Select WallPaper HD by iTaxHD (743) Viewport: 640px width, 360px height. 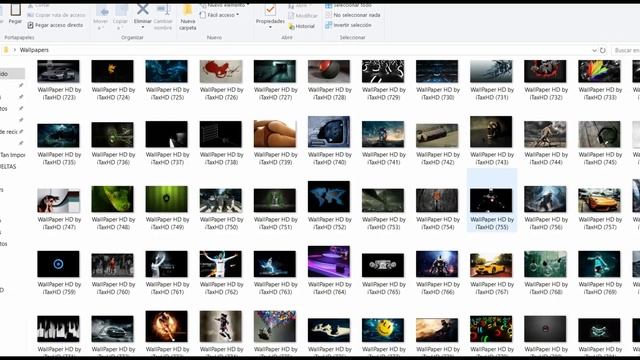491,141
